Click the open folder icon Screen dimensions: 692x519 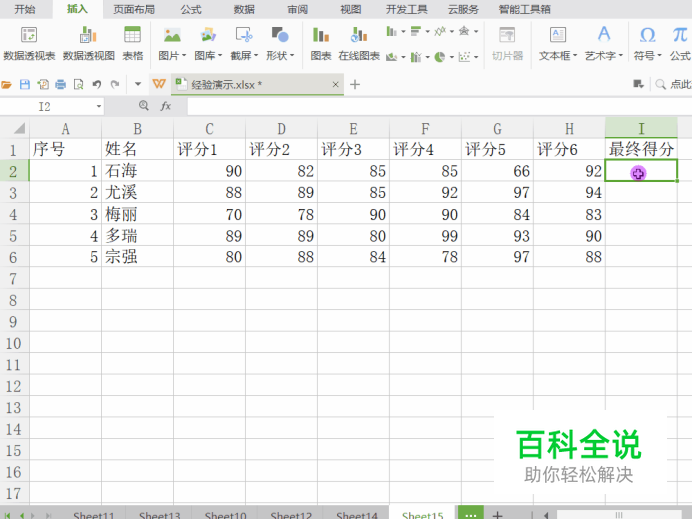6,84
